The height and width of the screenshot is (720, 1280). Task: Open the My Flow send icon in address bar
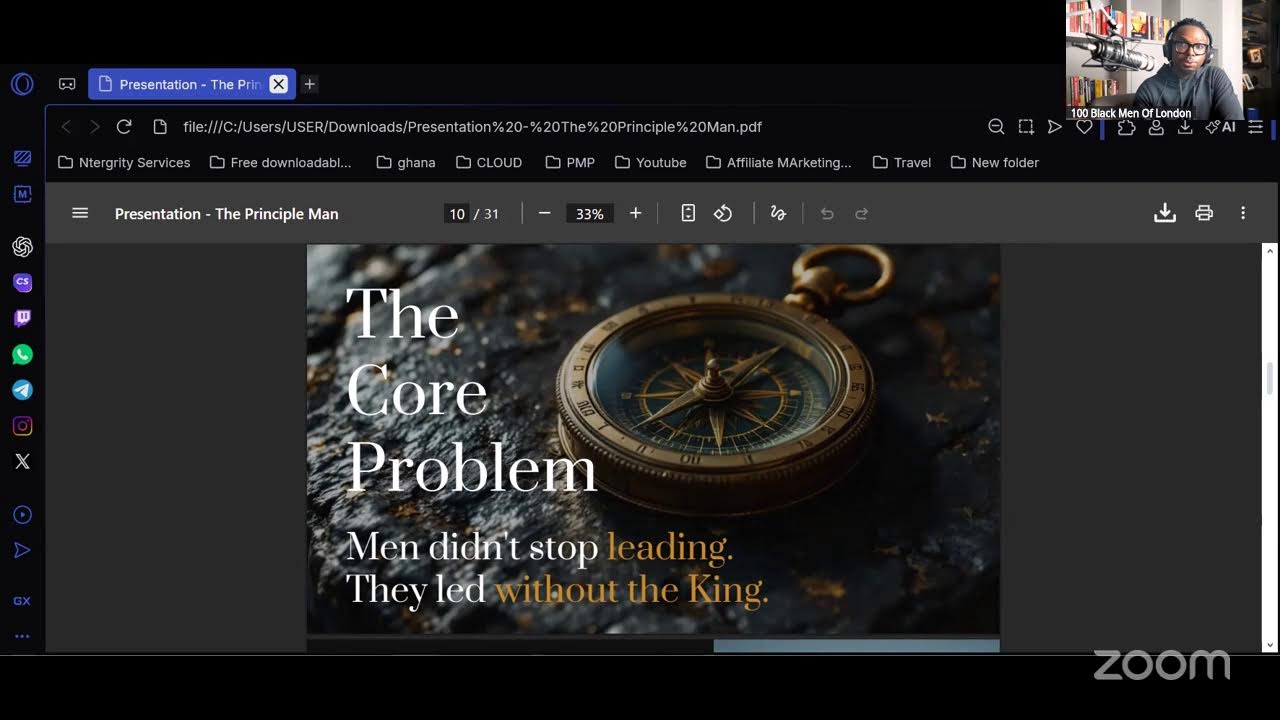tap(1054, 127)
